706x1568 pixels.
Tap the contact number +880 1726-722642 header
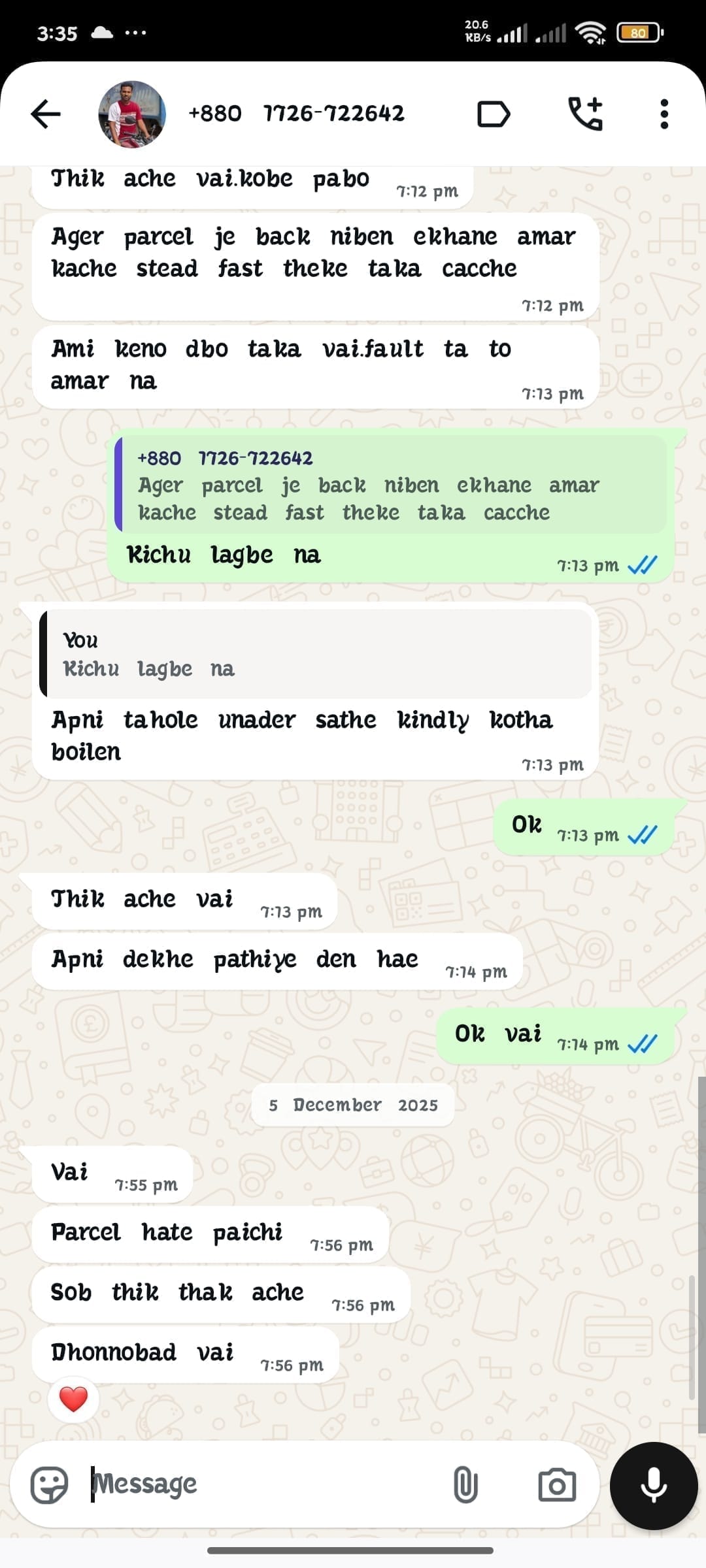[297, 114]
